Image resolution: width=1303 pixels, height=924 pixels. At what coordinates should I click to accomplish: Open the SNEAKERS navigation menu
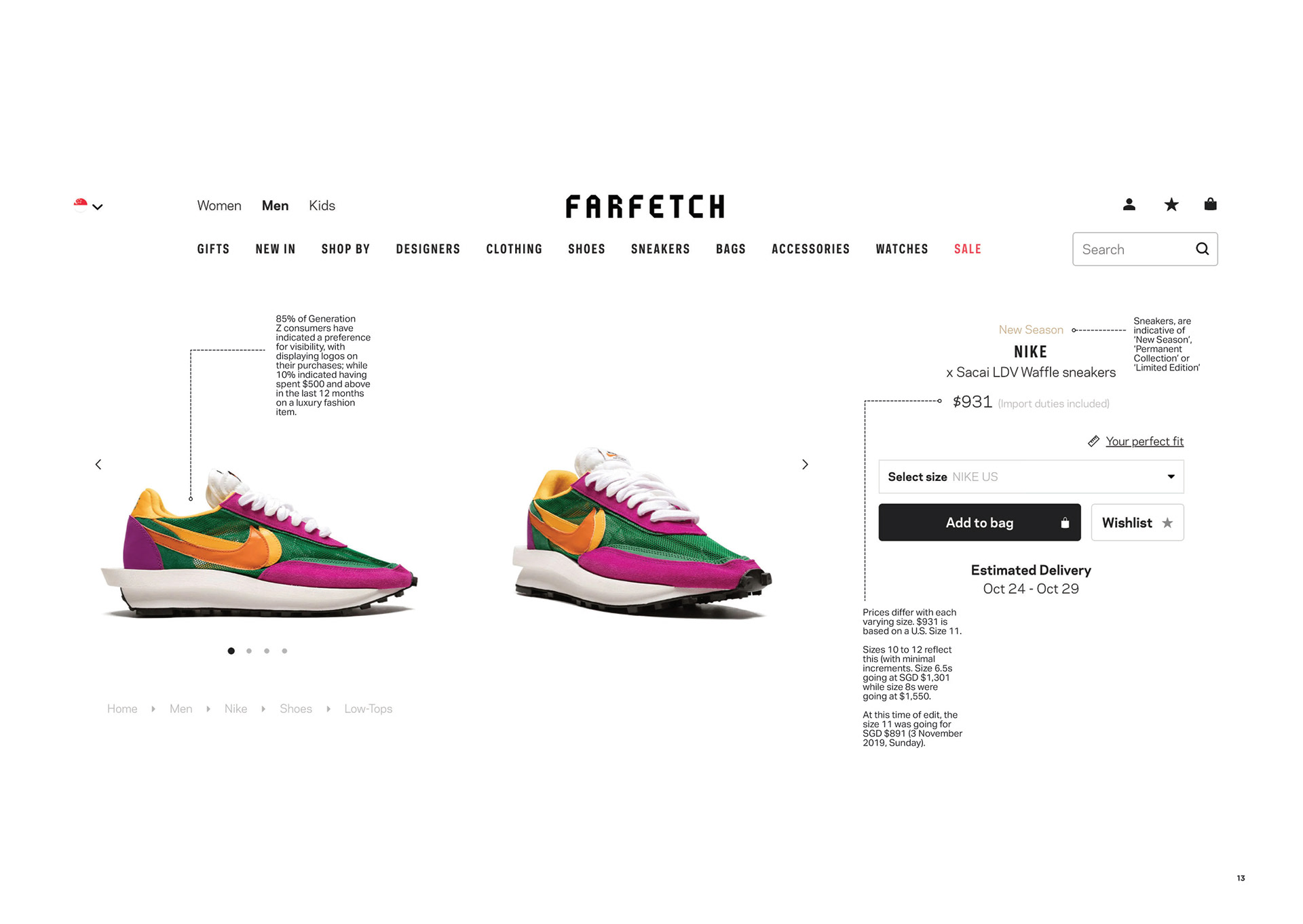coord(660,249)
